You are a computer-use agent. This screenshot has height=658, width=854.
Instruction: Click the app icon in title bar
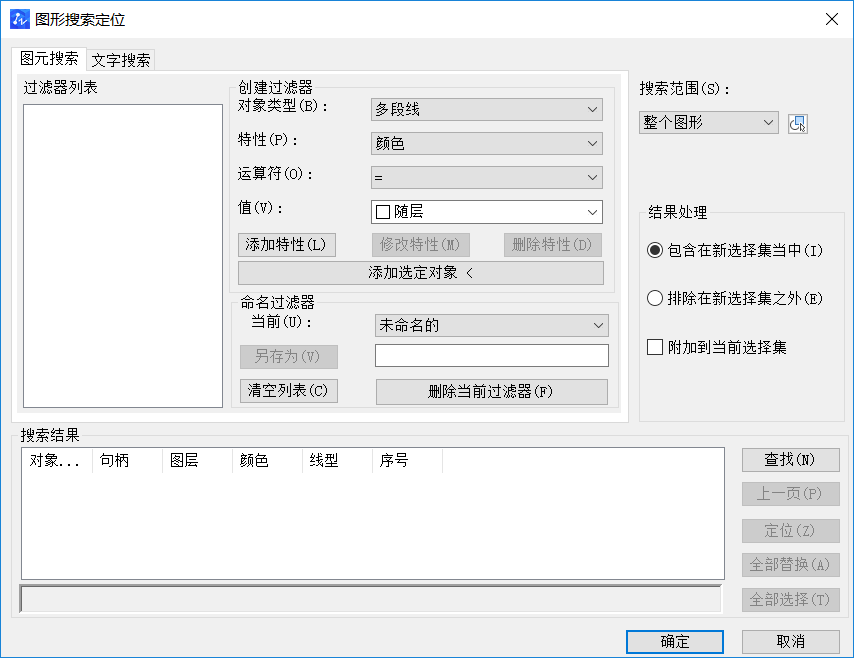pos(19,19)
